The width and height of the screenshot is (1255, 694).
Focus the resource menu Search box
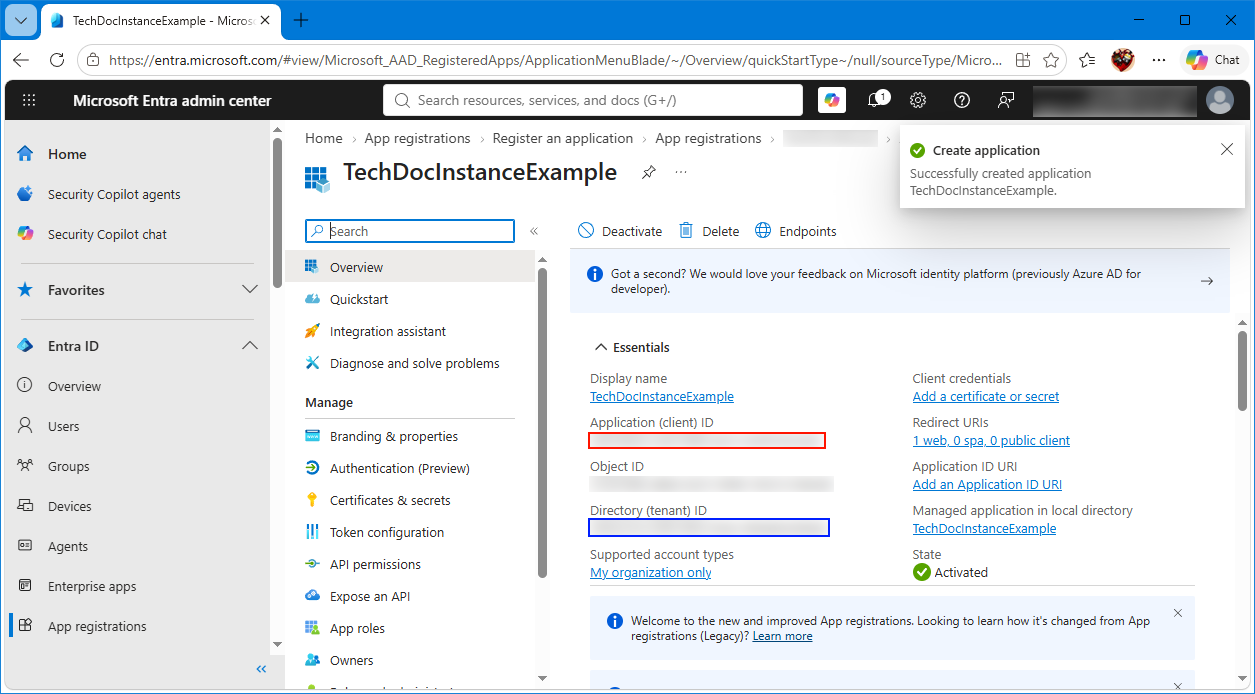pos(410,231)
